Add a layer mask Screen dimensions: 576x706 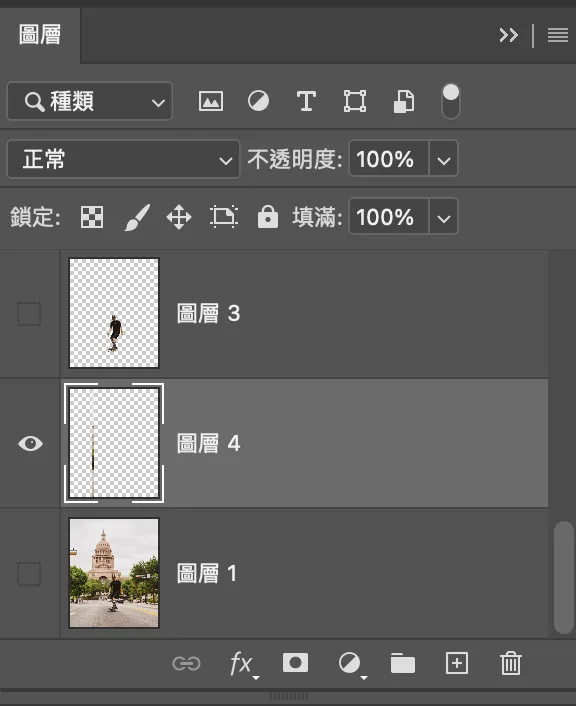295,663
